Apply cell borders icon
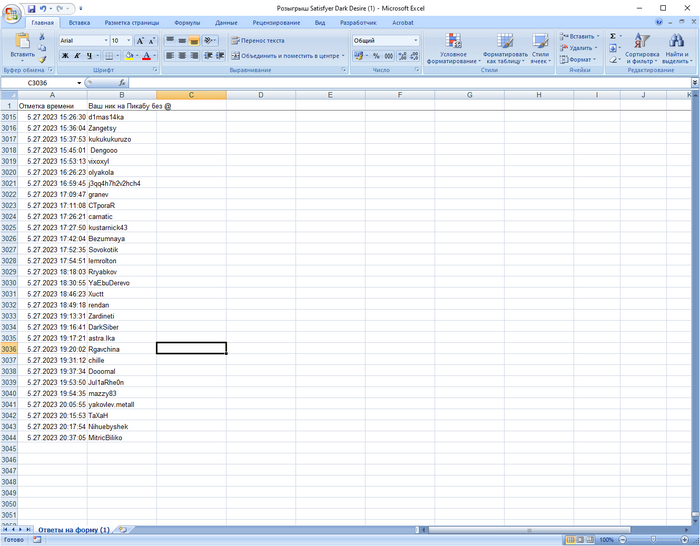 pyautogui.click(x=108, y=56)
